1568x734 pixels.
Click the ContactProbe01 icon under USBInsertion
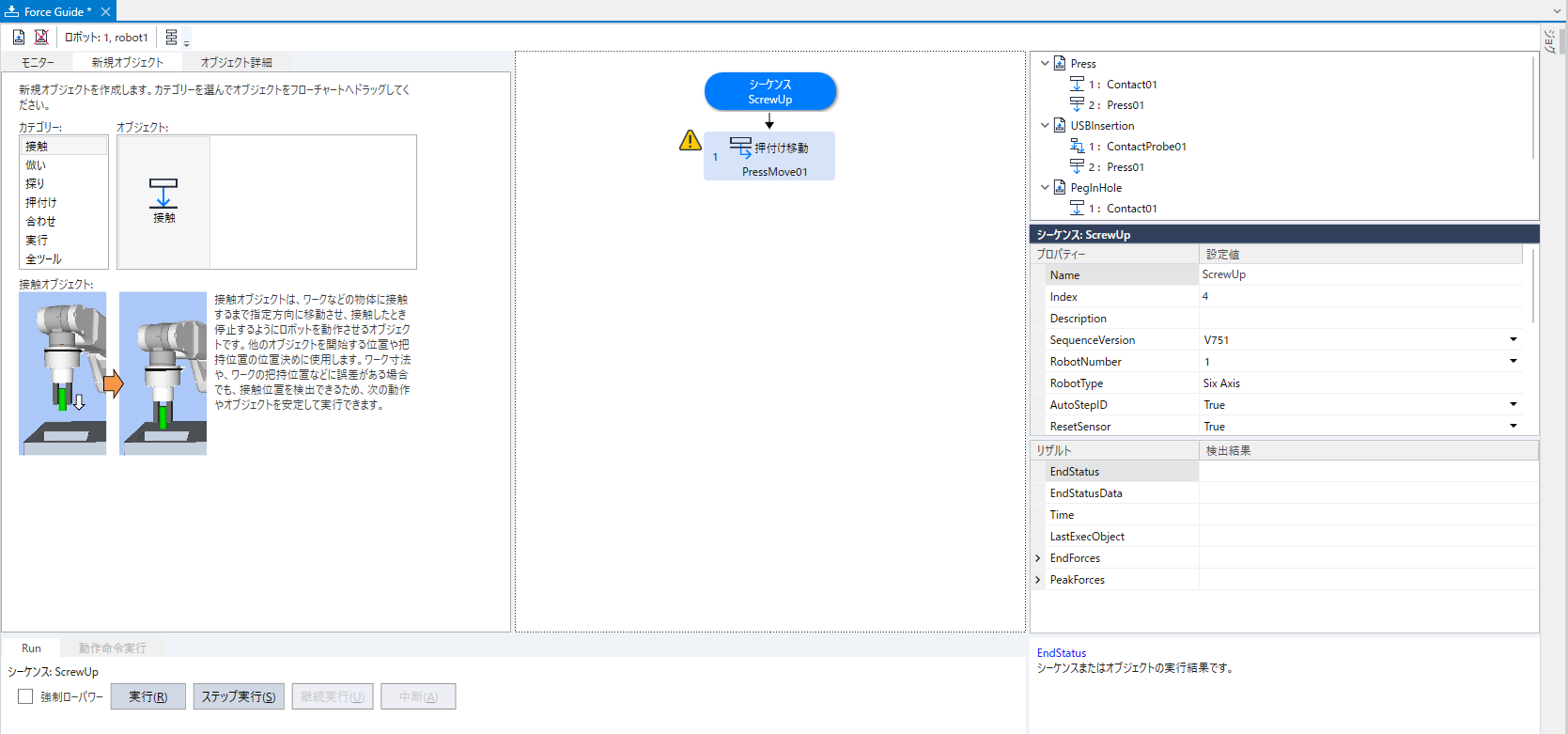tap(1077, 147)
